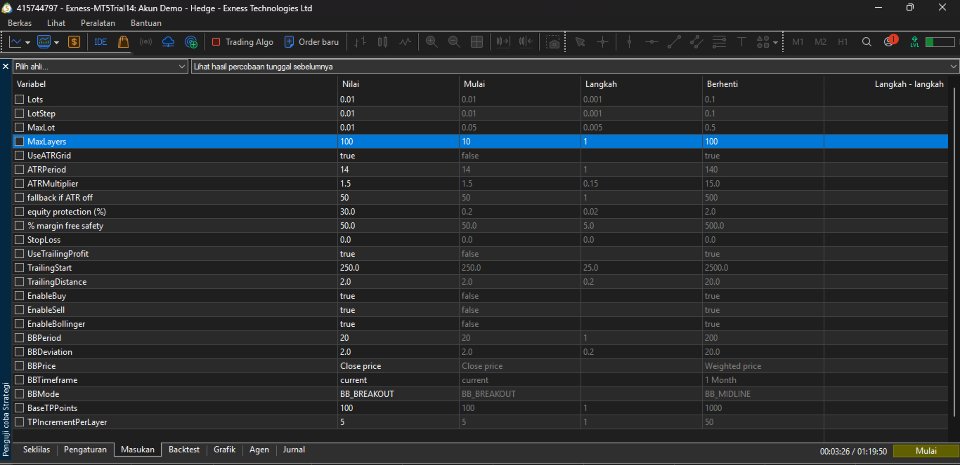Viewport: 960px width, 465px height.
Task: Click the screenshot camera icon
Action: pyautogui.click(x=553, y=43)
